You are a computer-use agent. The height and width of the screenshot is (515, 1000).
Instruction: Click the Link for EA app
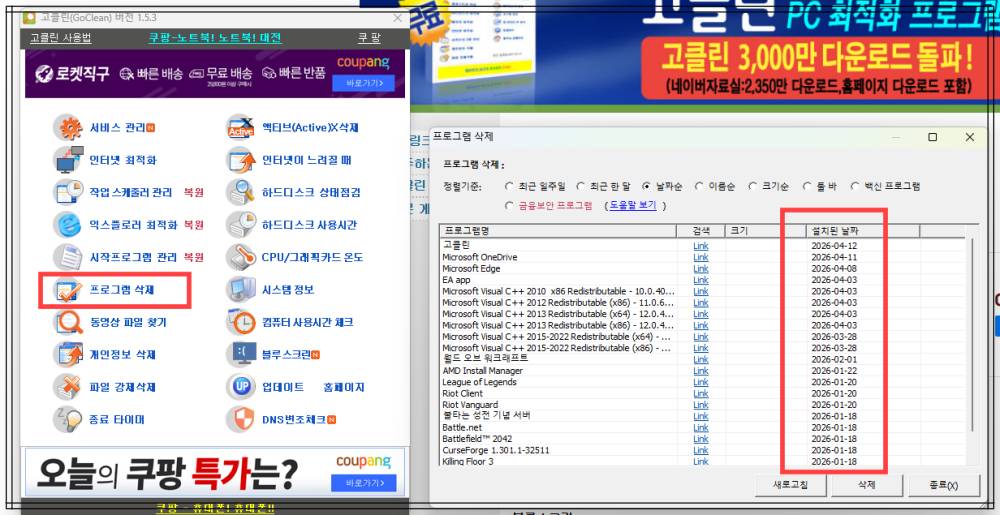coord(700,280)
